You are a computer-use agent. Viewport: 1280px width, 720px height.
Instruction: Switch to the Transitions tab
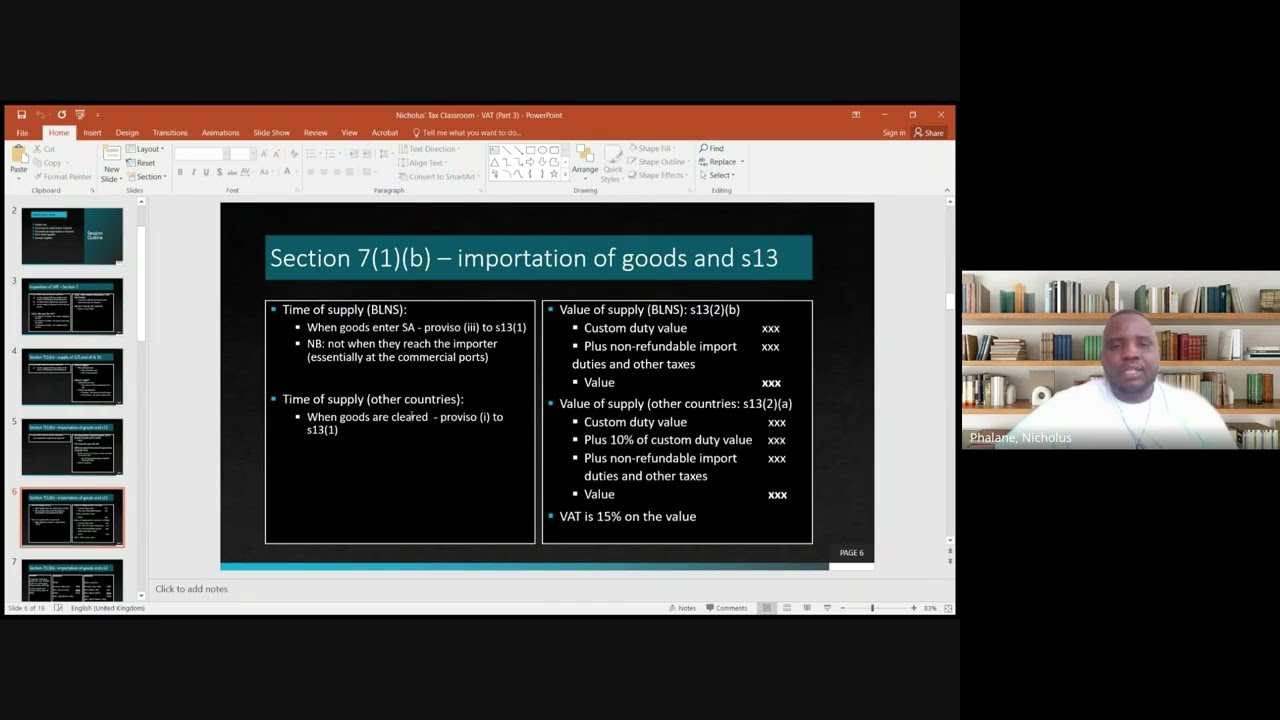(x=170, y=133)
